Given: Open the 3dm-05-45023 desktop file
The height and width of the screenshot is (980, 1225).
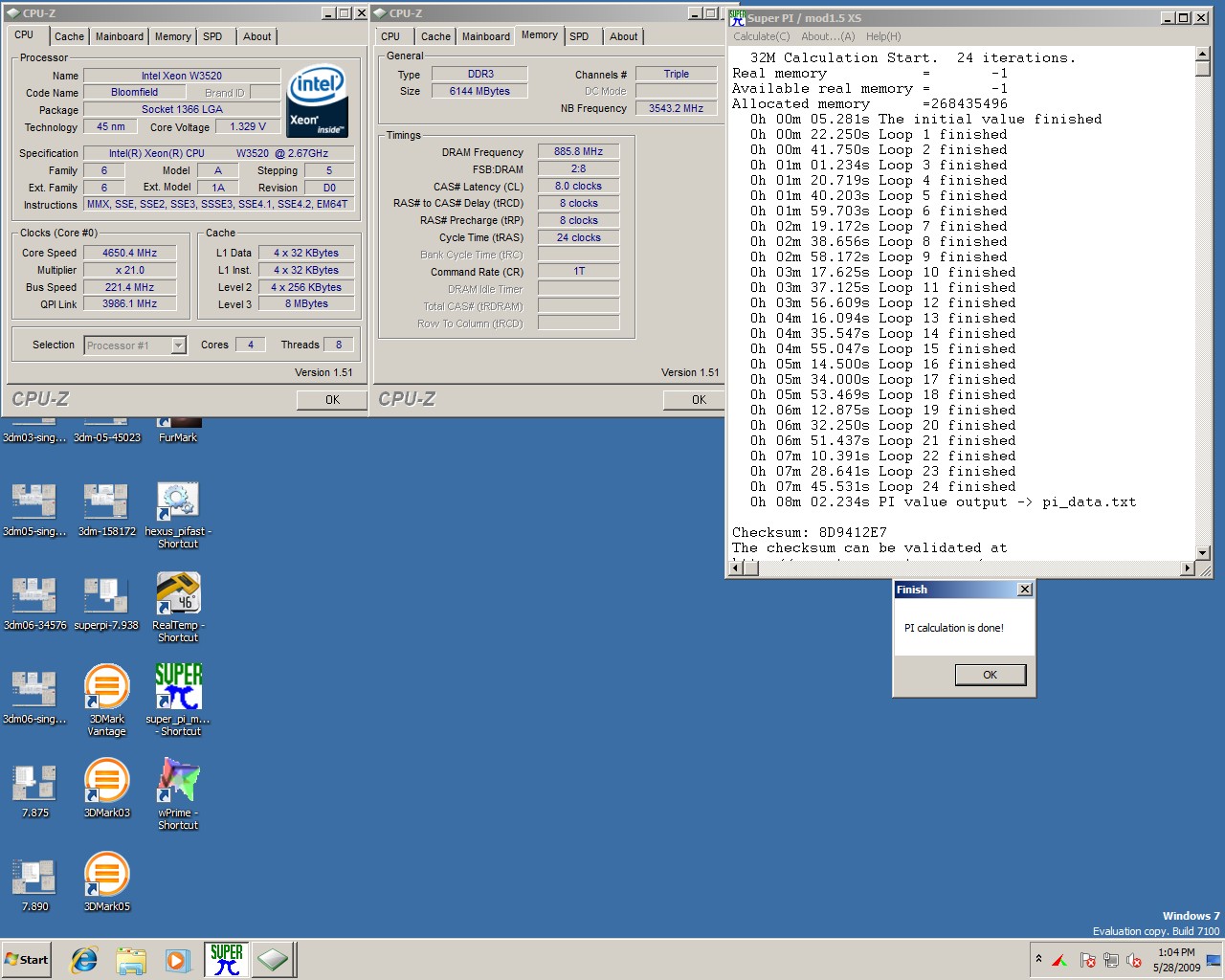Looking at the screenshot, I should click(x=107, y=432).
